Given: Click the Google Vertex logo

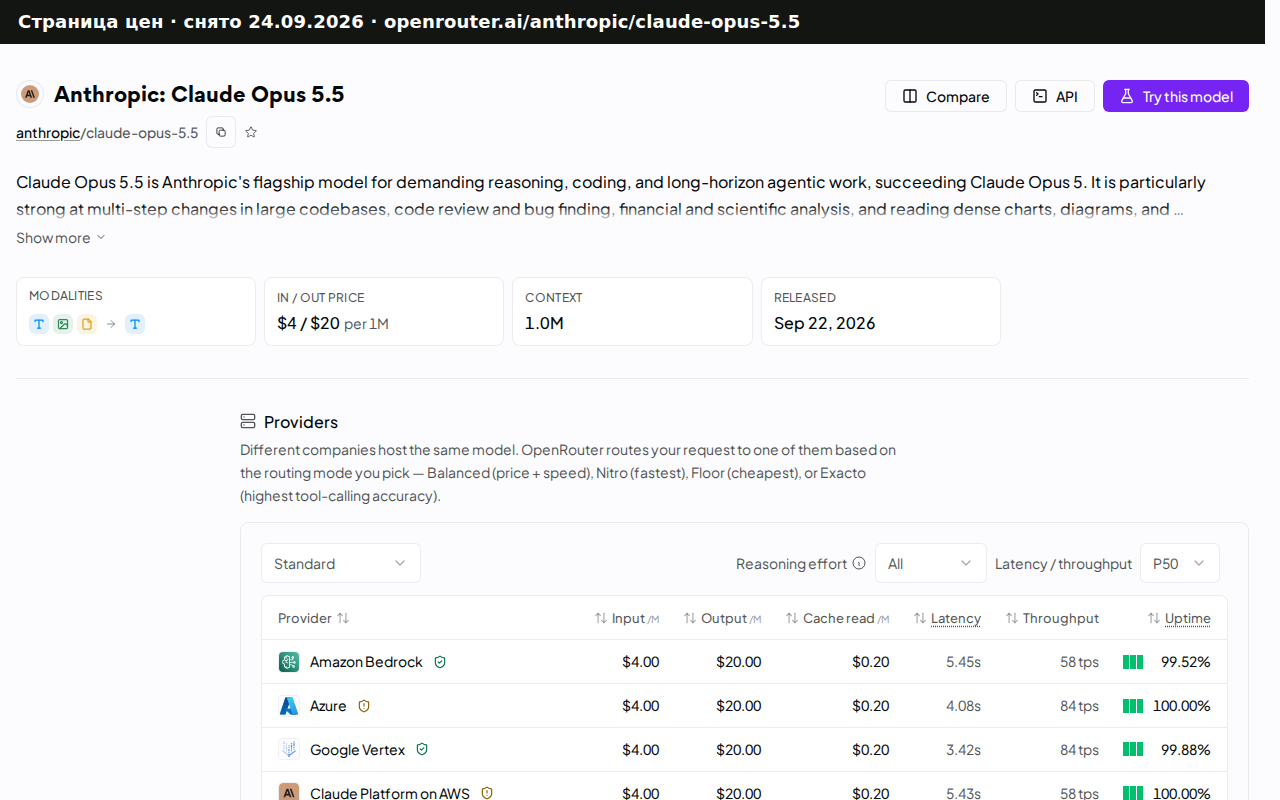Looking at the screenshot, I should point(289,750).
